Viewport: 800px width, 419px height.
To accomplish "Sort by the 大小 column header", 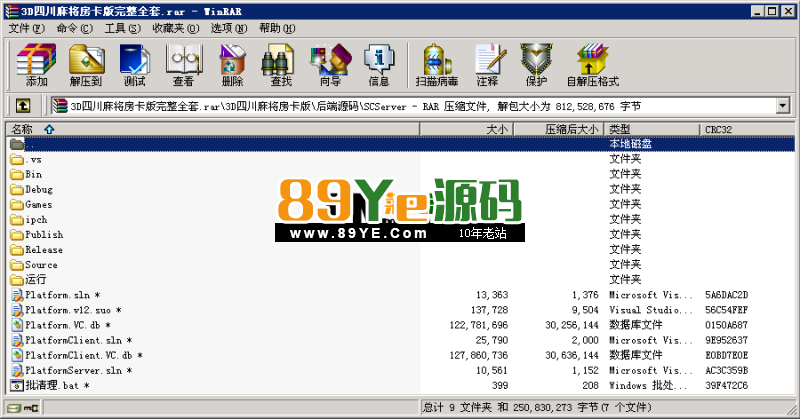I will 466,129.
